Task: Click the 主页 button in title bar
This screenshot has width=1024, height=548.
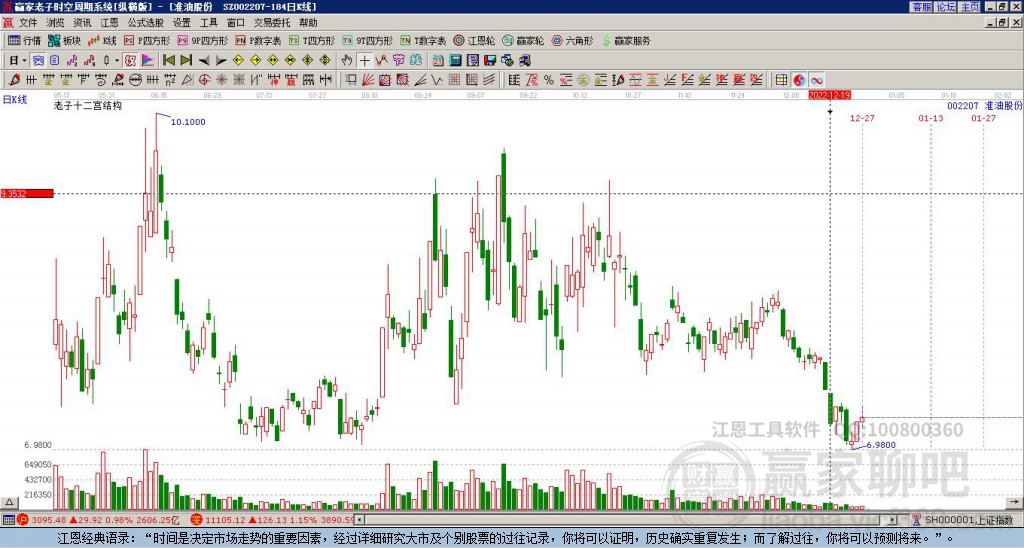Action: pyautogui.click(x=969, y=7)
